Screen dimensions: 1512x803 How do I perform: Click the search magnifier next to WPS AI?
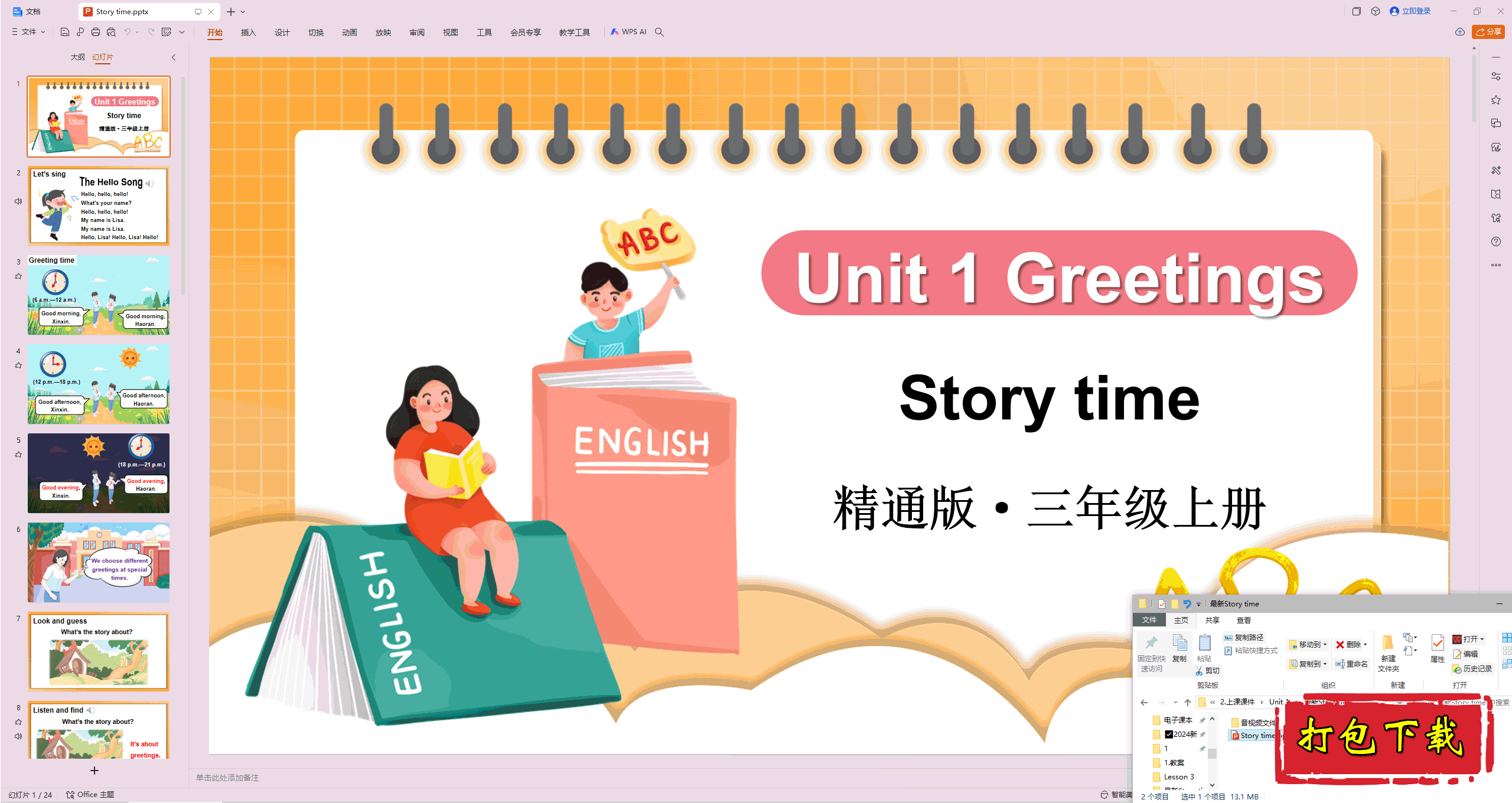[659, 32]
